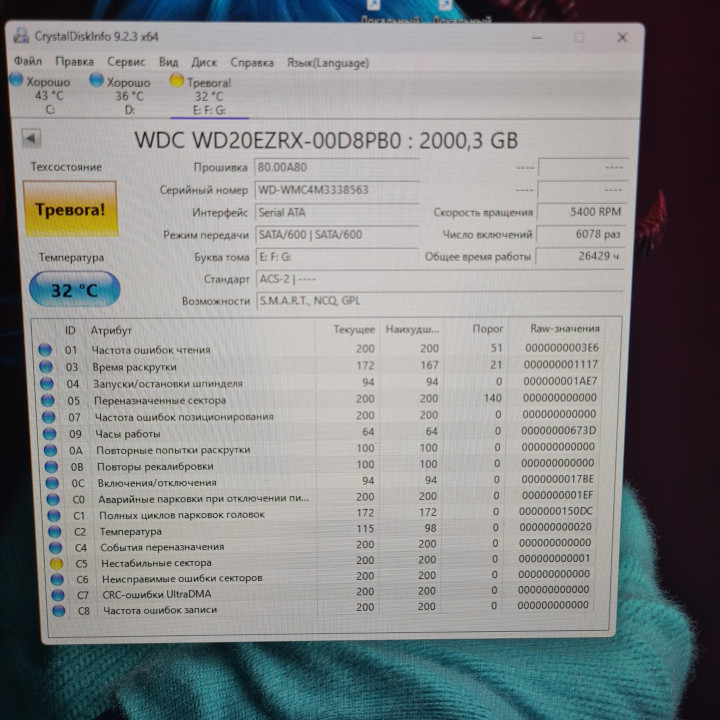The image size is (720, 720).
Task: Click the yellow Тревога status icon for E: F: G:
Action: point(177,81)
